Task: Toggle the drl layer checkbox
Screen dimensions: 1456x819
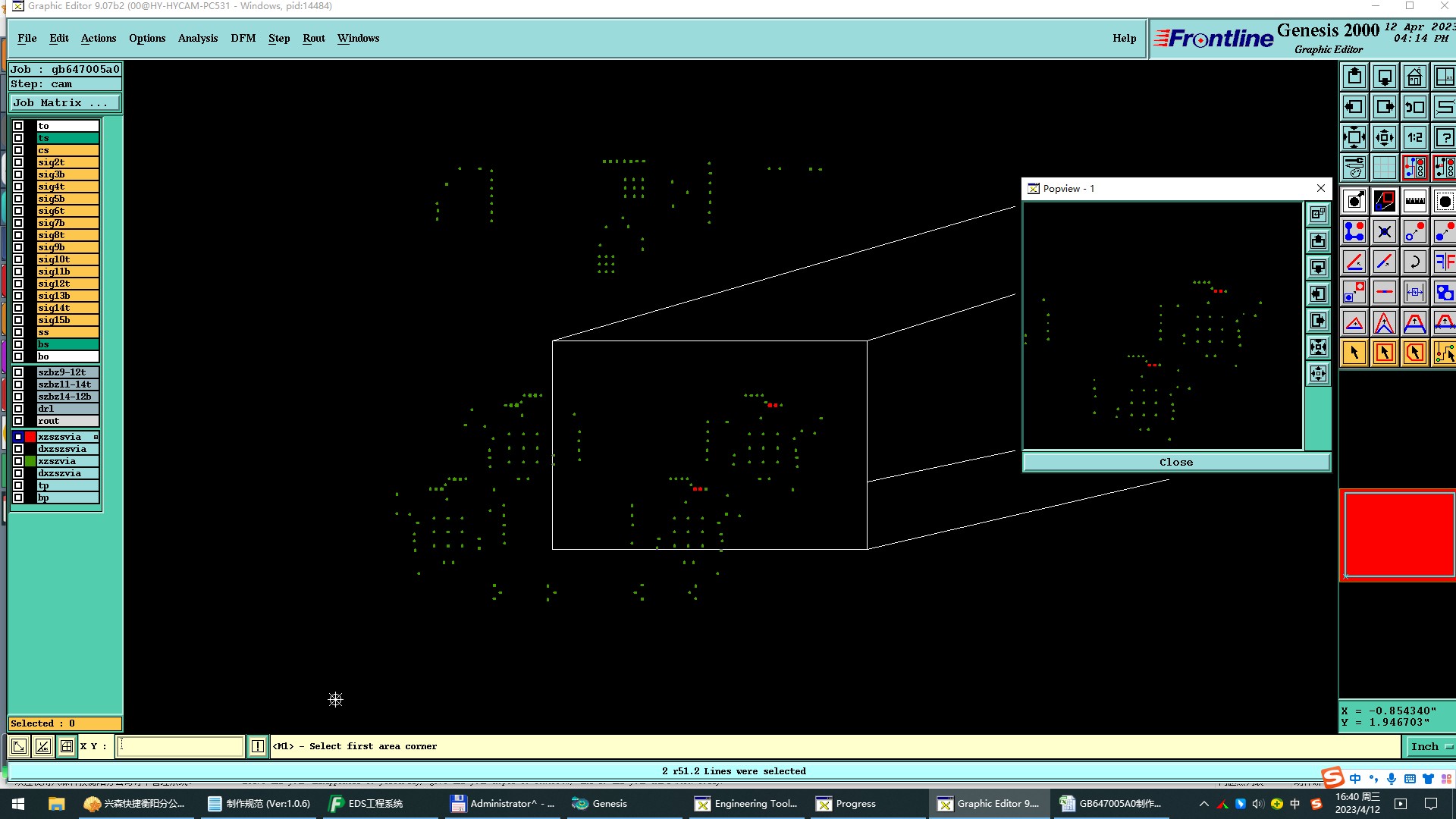Action: [18, 409]
